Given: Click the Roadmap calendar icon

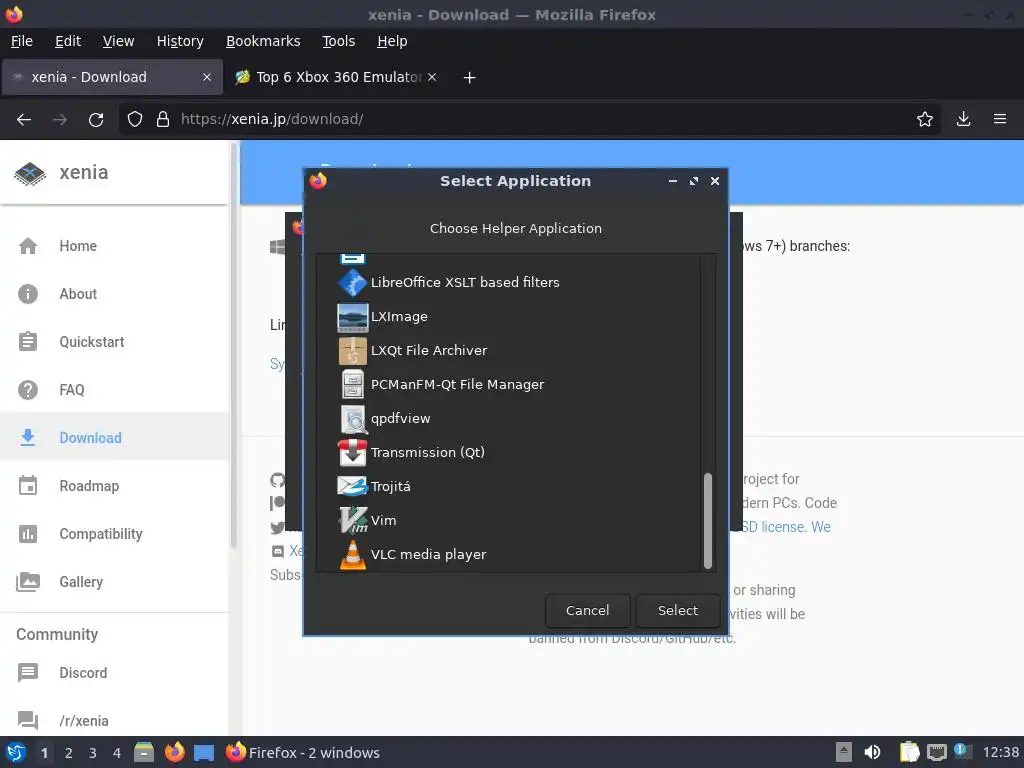Looking at the screenshot, I should tap(28, 486).
